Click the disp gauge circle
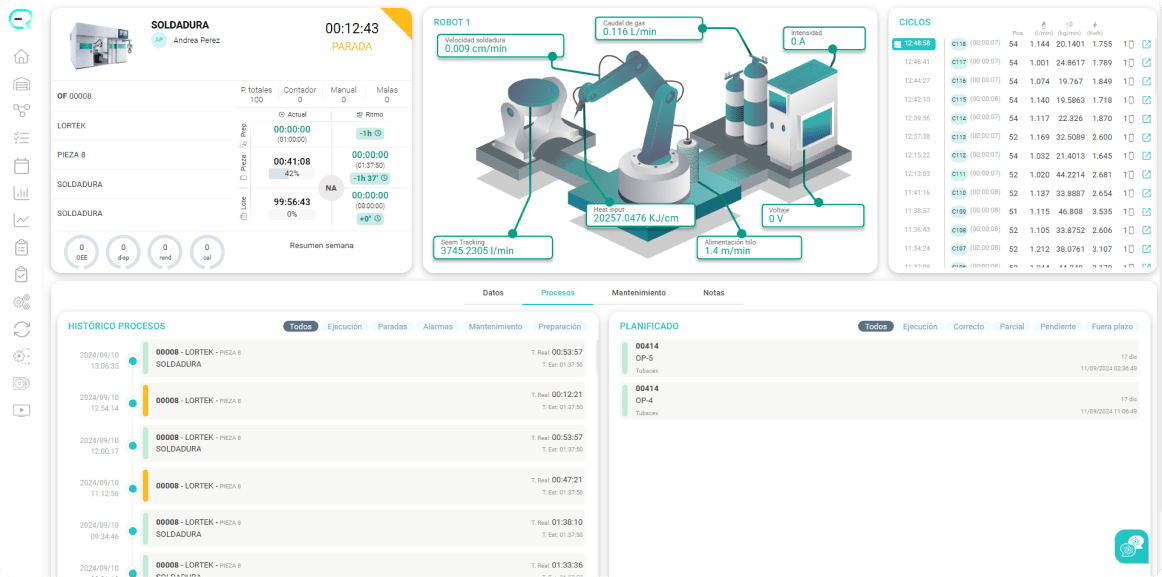Viewport: 1162px width, 577px height. click(x=123, y=252)
